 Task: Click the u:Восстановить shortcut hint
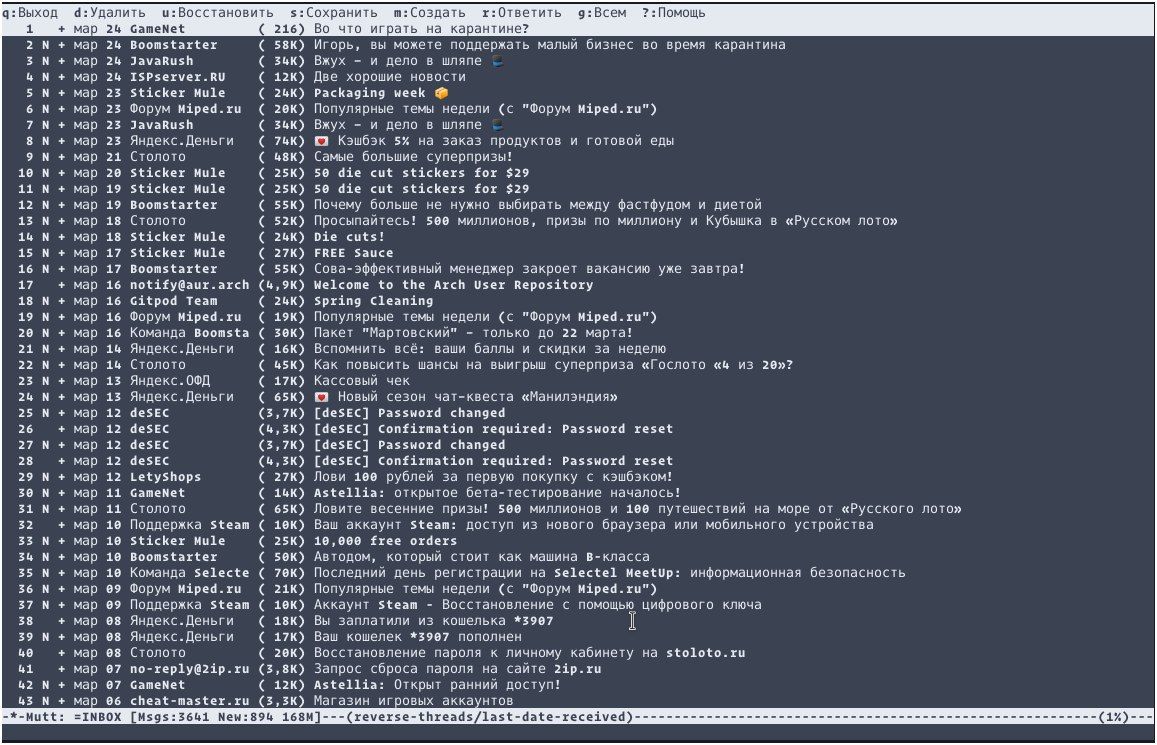pyautogui.click(x=217, y=13)
